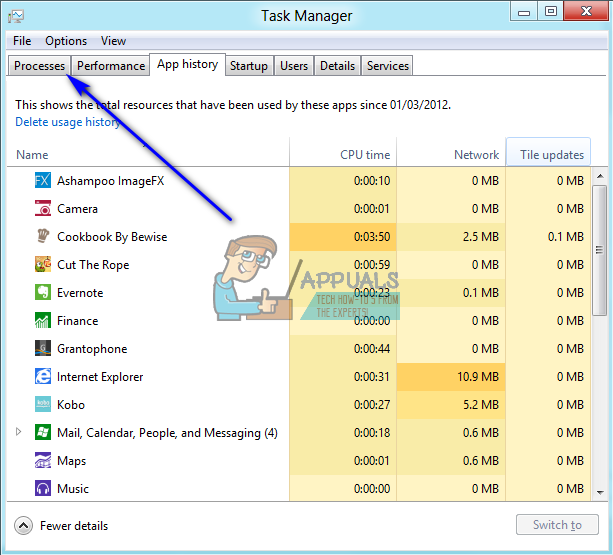Click the Kobo app icon

click(x=43, y=404)
